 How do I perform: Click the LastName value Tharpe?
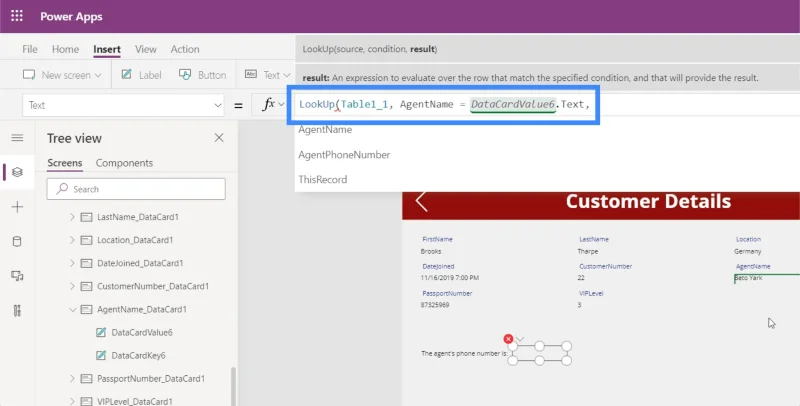click(x=587, y=251)
